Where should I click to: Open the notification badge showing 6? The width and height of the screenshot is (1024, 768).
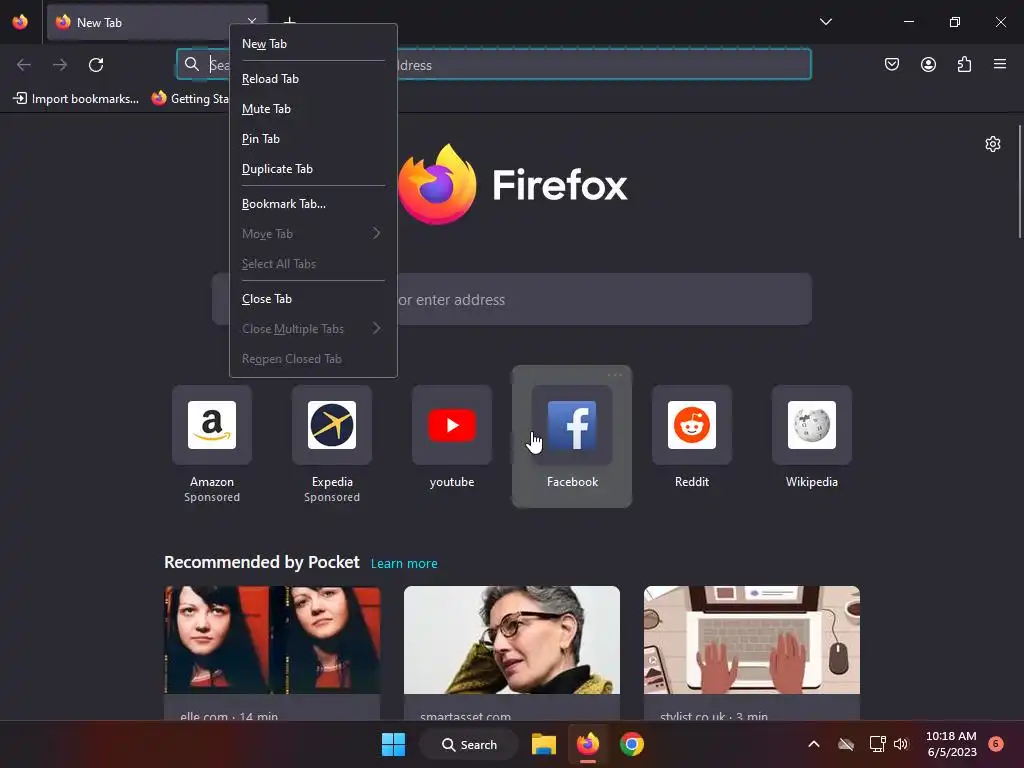996,744
